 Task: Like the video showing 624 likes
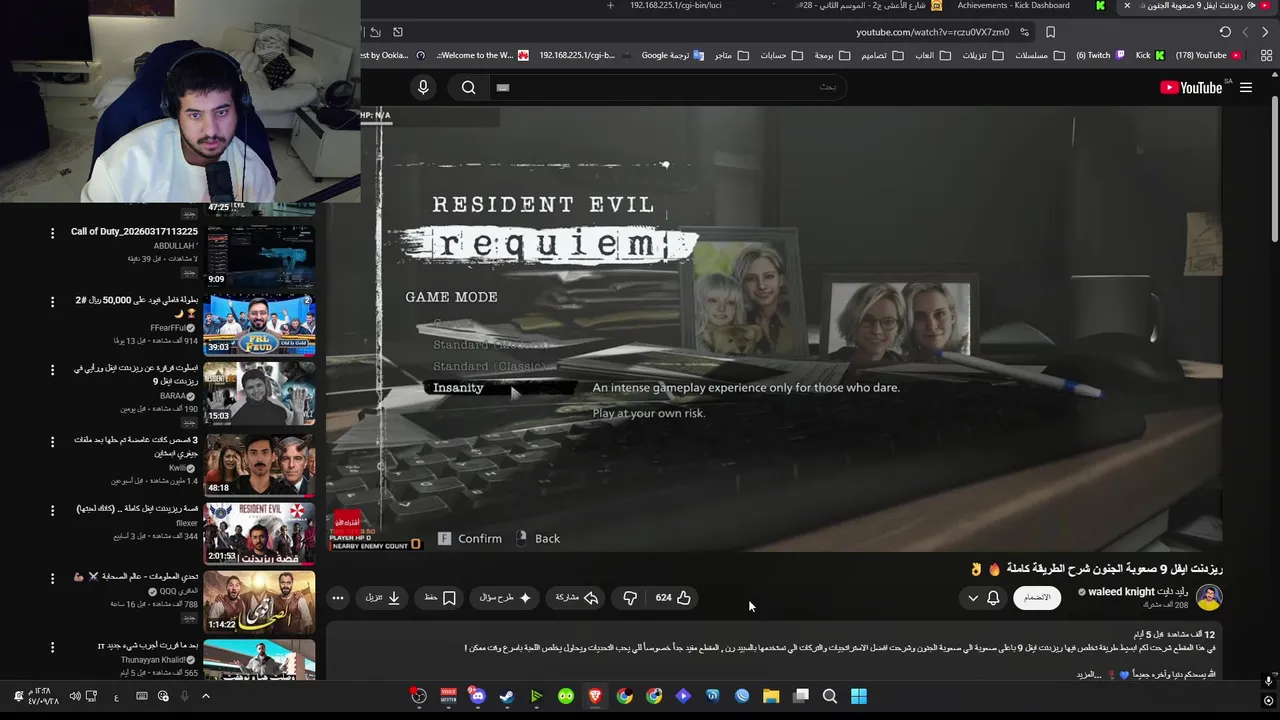click(673, 598)
